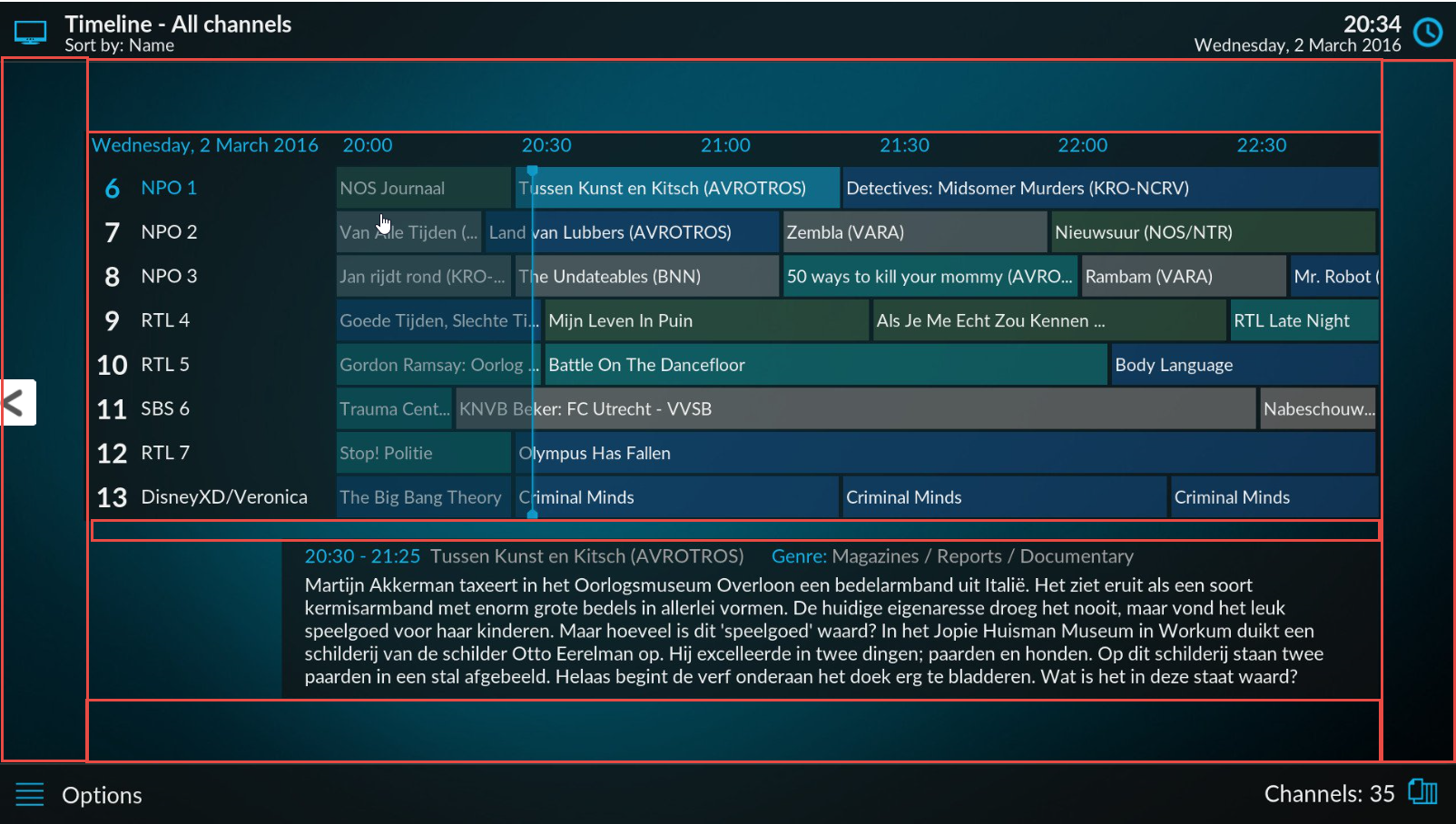The width and height of the screenshot is (1456, 824).
Task: Select The Big Bang Theory programme
Action: tap(424, 497)
